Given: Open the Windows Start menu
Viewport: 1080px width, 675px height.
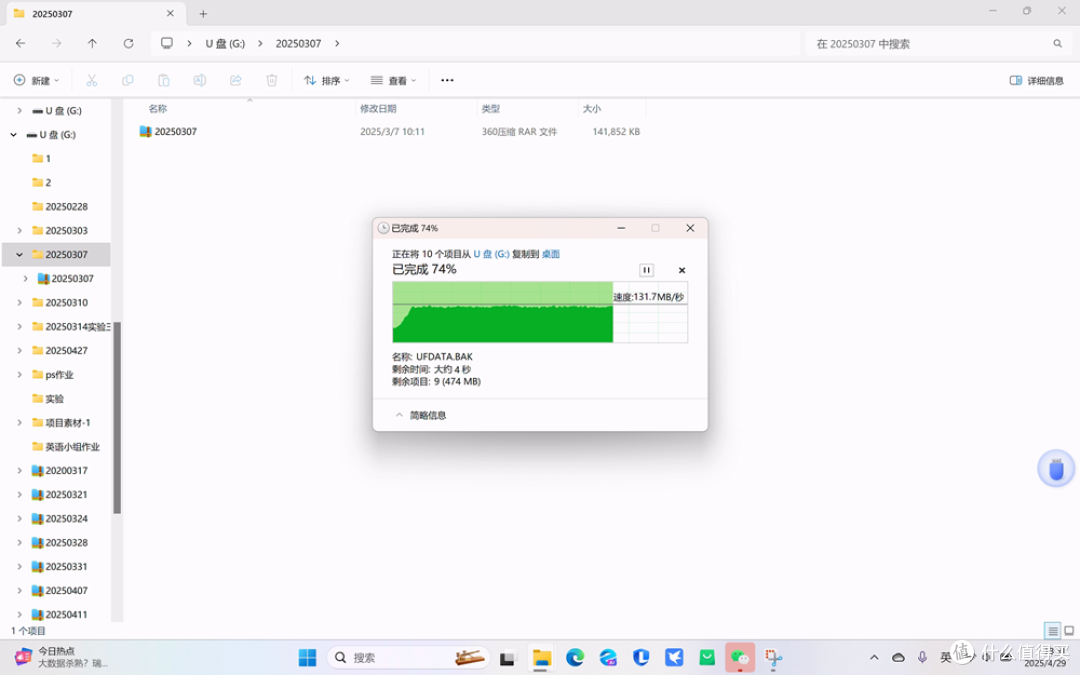Looking at the screenshot, I should click(x=307, y=658).
